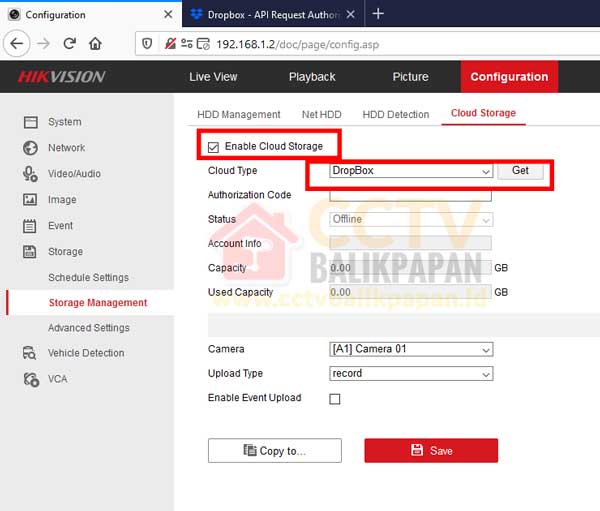Open a new browser tab with the plus icon

tap(378, 14)
